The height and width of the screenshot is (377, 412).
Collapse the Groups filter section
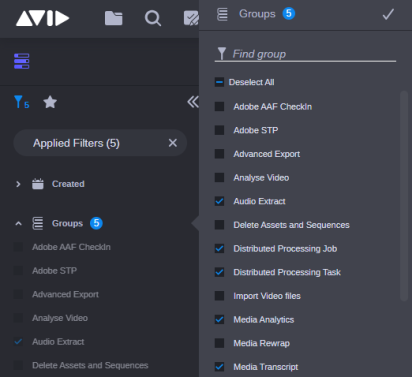19,223
